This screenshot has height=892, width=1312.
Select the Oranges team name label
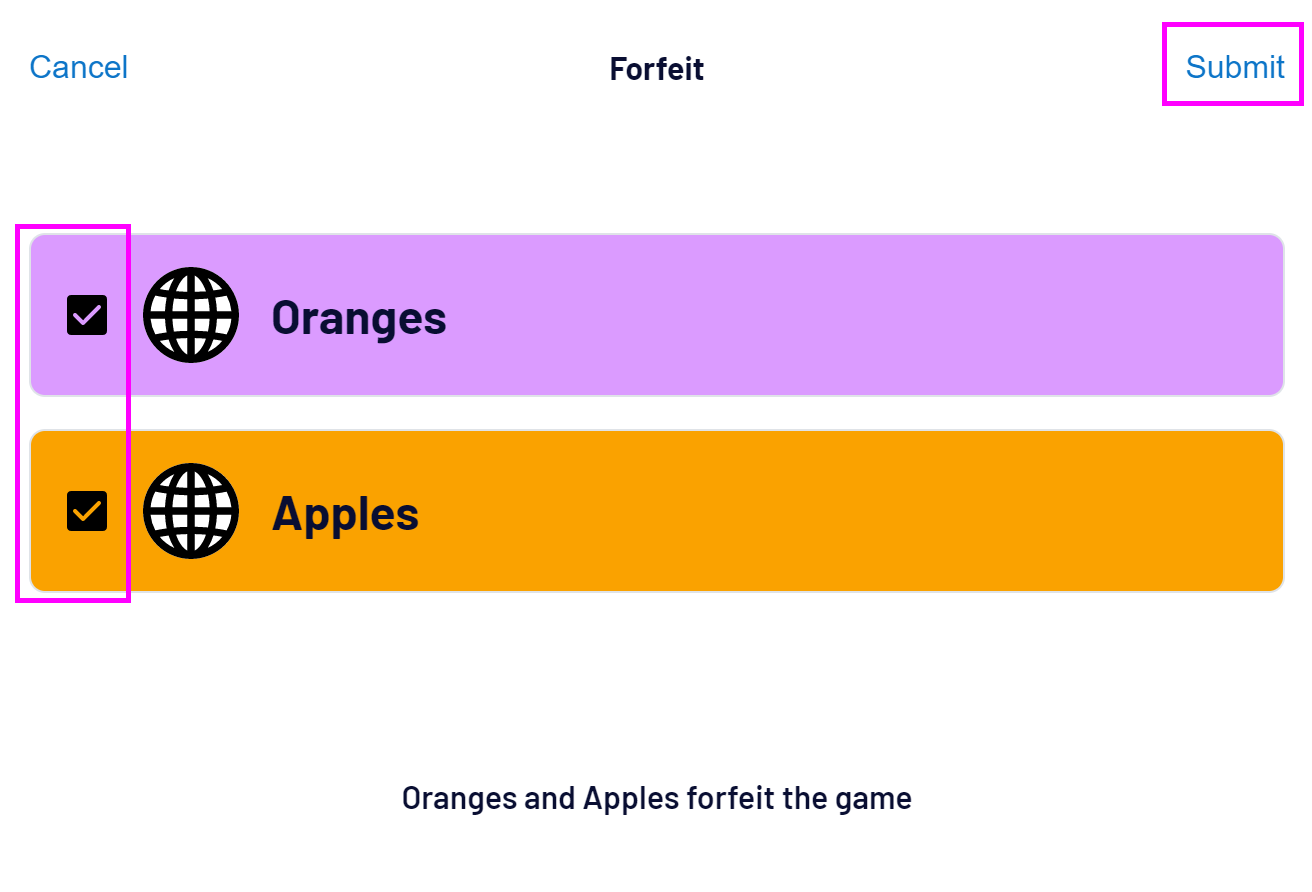[359, 317]
